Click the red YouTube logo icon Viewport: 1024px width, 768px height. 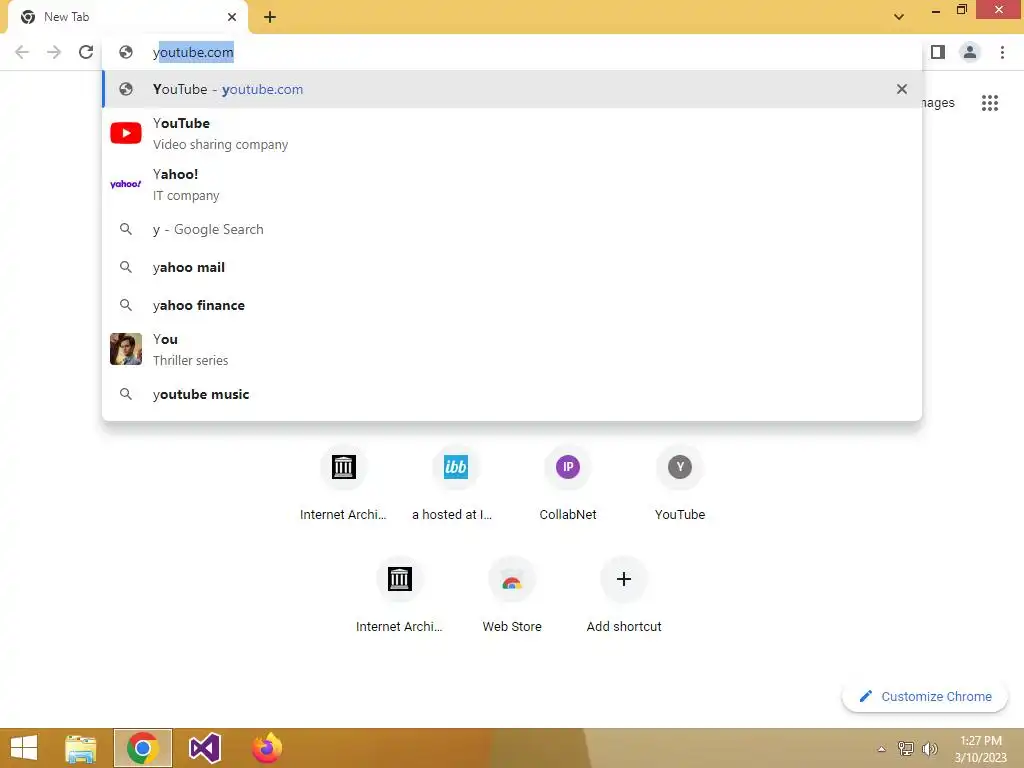coord(126,133)
